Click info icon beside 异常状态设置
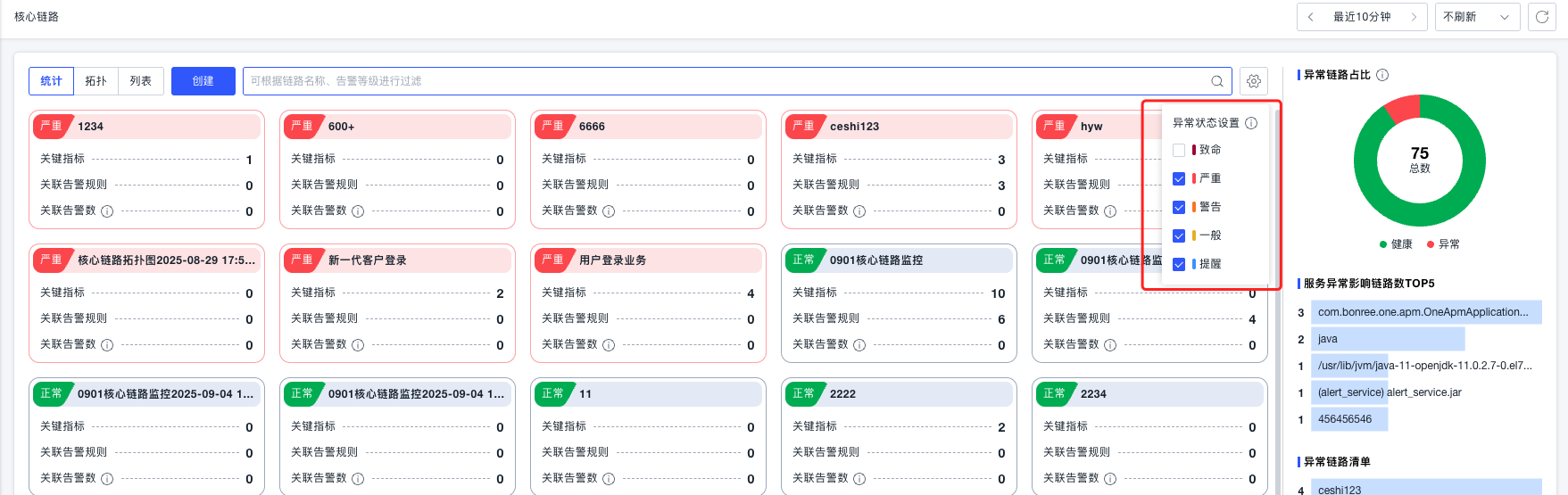The width and height of the screenshot is (1568, 495). [x=1251, y=123]
